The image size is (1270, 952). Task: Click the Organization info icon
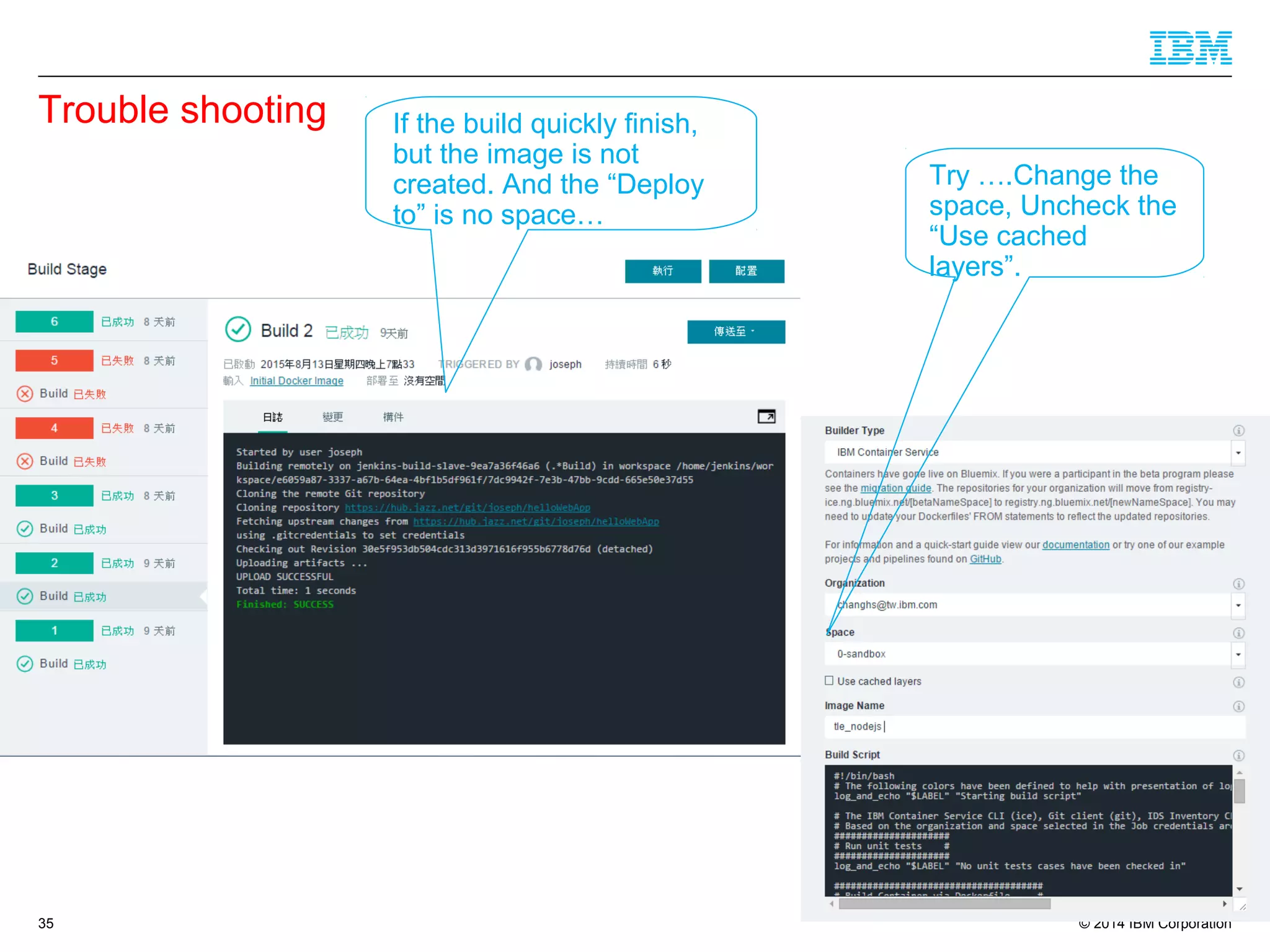(1238, 584)
